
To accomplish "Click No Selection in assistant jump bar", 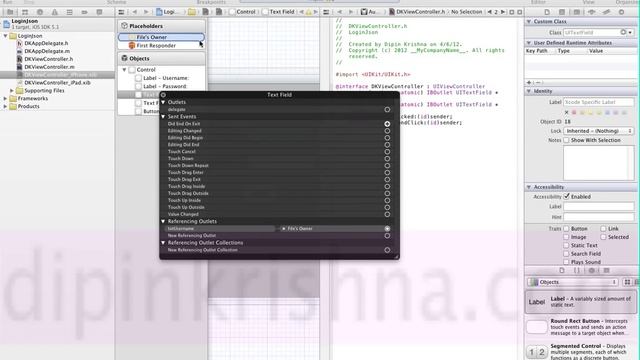I will coord(467,12).
